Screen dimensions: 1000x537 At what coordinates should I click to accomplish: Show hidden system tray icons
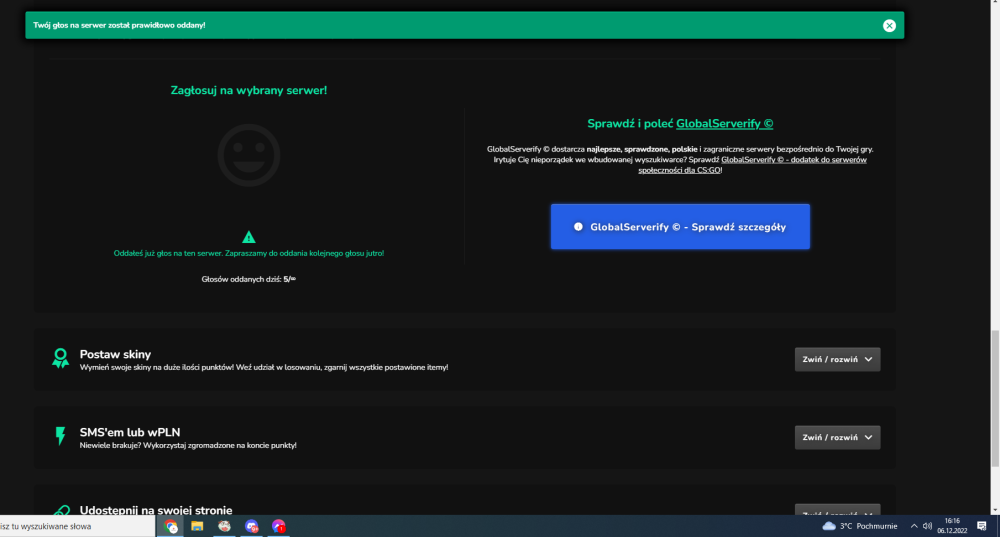914,526
